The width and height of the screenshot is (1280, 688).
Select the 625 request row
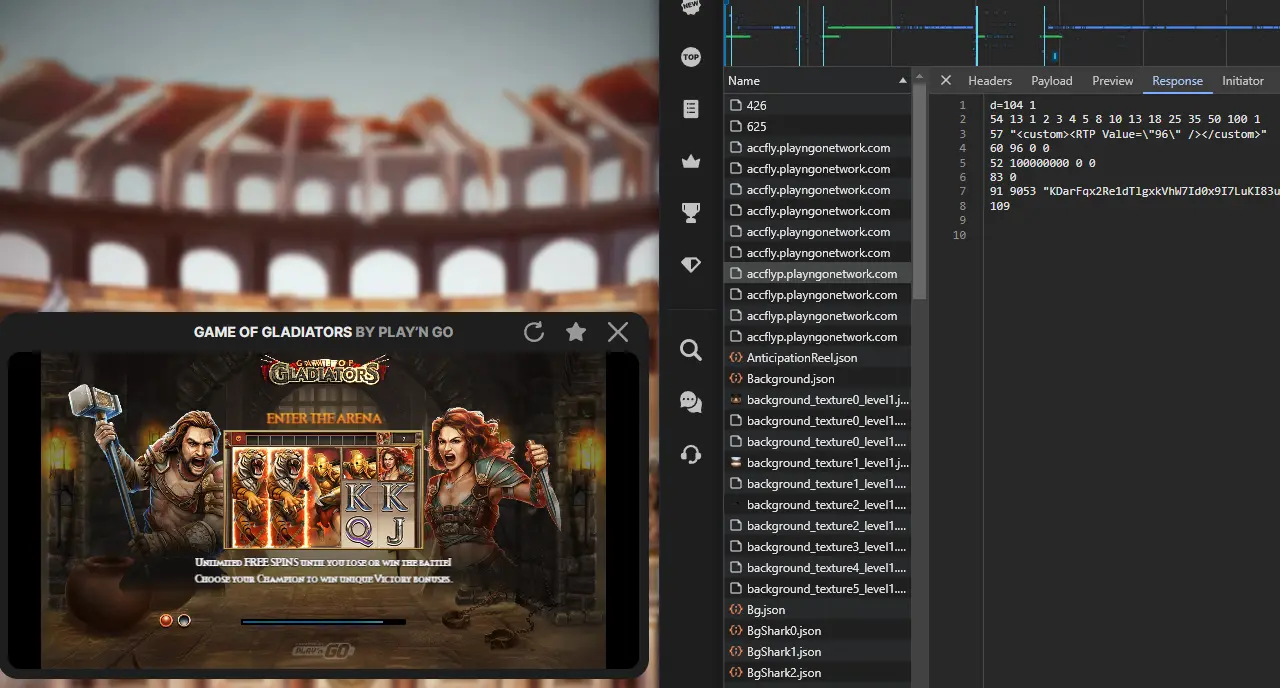[817, 126]
